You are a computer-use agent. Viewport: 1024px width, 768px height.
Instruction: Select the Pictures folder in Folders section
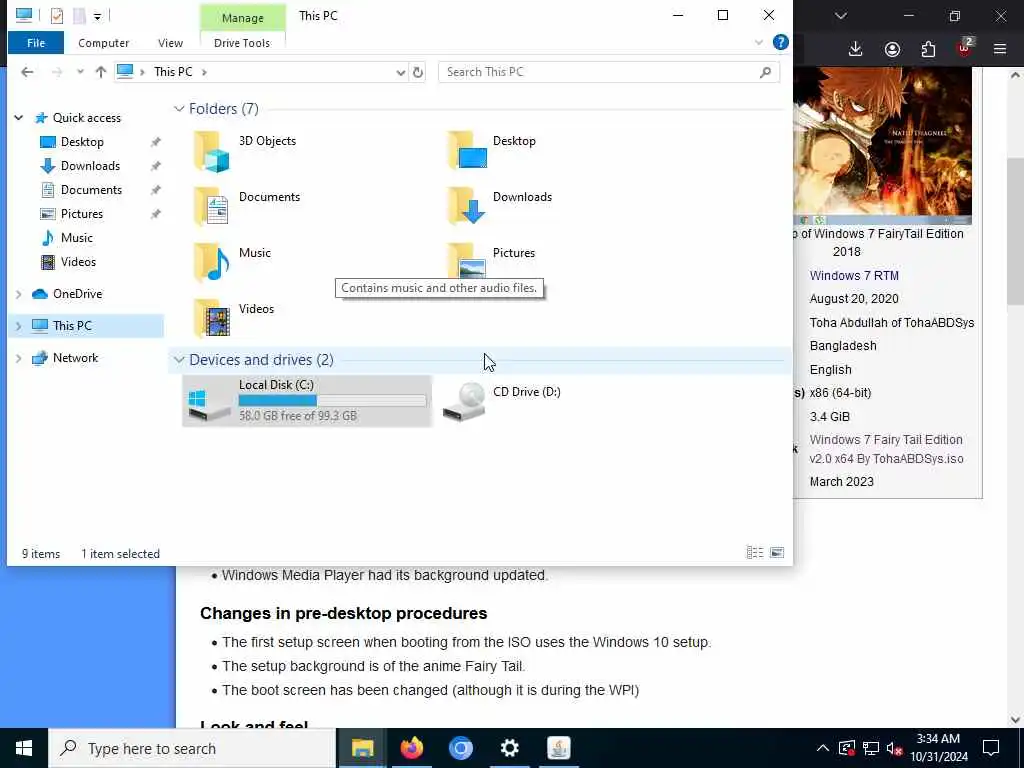tap(491, 260)
